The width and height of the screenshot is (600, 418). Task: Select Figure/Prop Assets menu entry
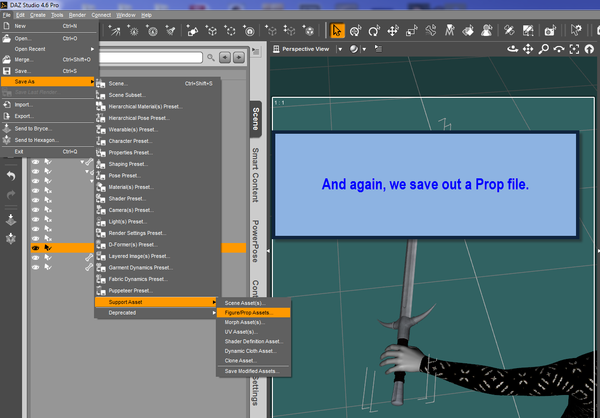(253, 313)
